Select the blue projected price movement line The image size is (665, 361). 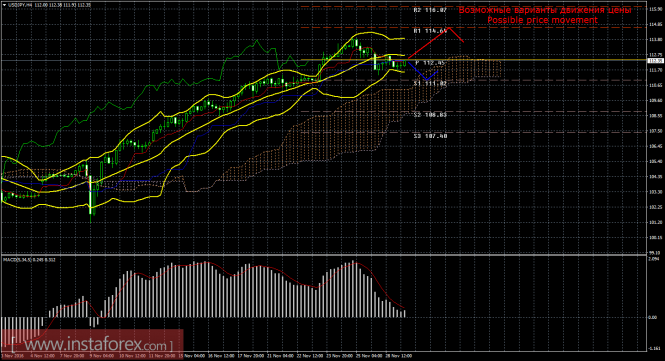click(x=423, y=71)
